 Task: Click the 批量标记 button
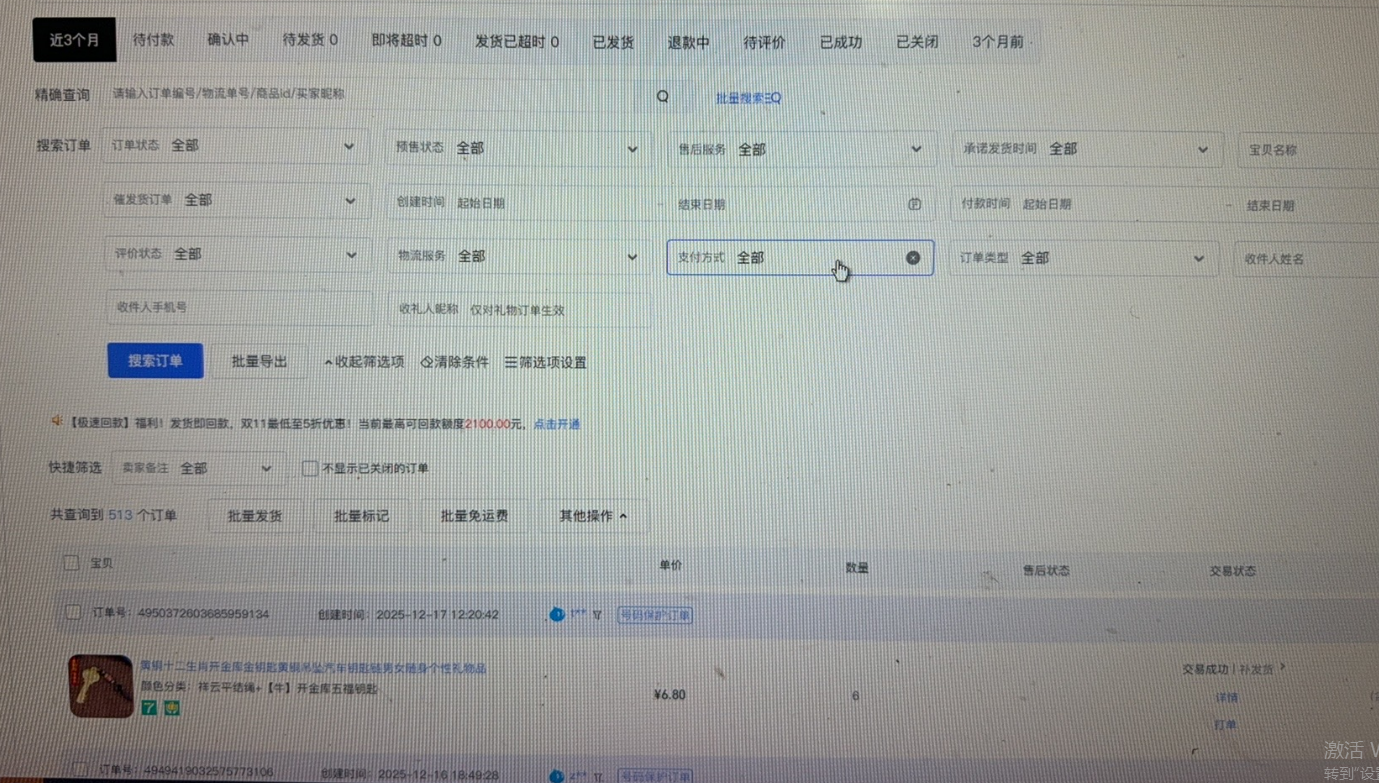(x=361, y=516)
